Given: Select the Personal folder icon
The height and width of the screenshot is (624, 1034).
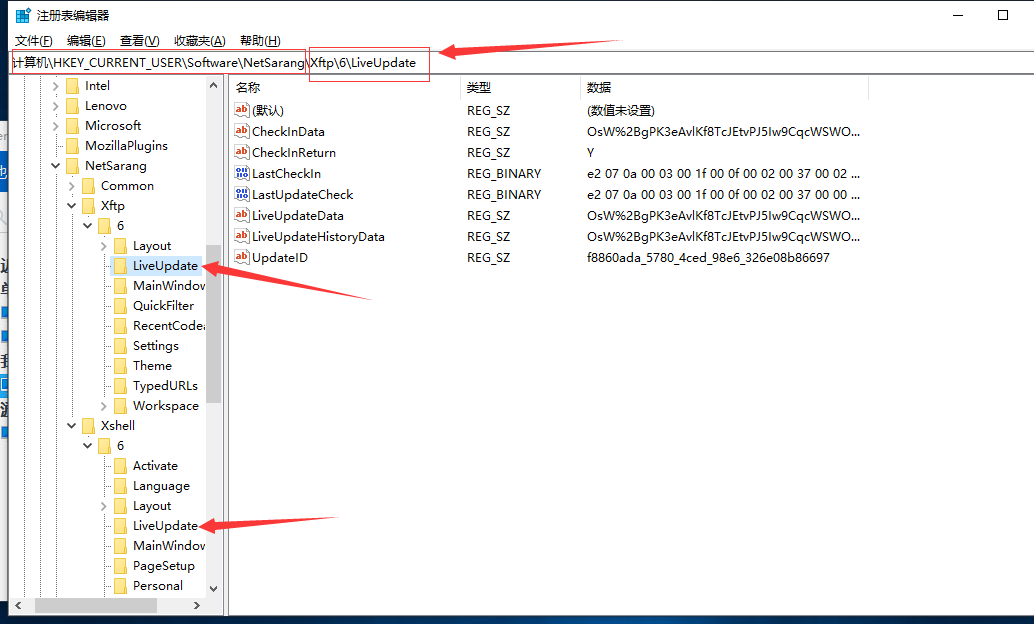Looking at the screenshot, I should point(120,586).
